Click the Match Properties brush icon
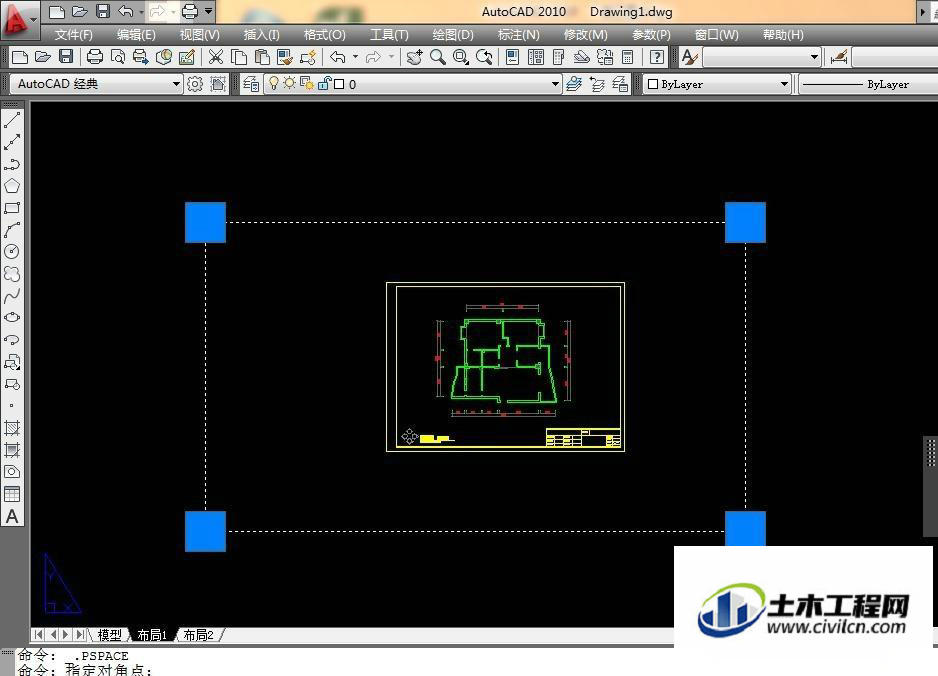 pos(285,57)
